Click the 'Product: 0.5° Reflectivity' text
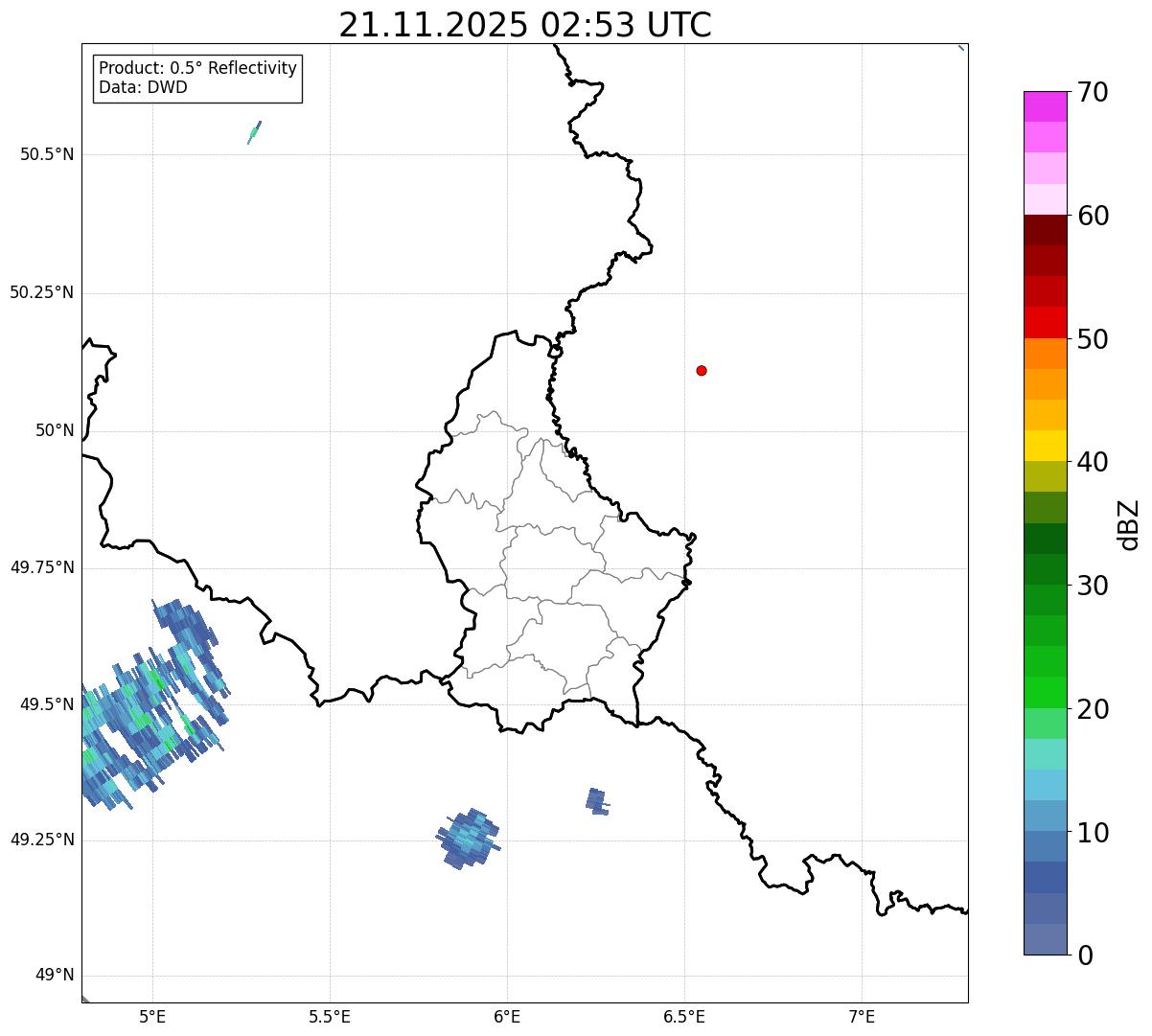This screenshot has height=1036, width=1152. click(197, 68)
